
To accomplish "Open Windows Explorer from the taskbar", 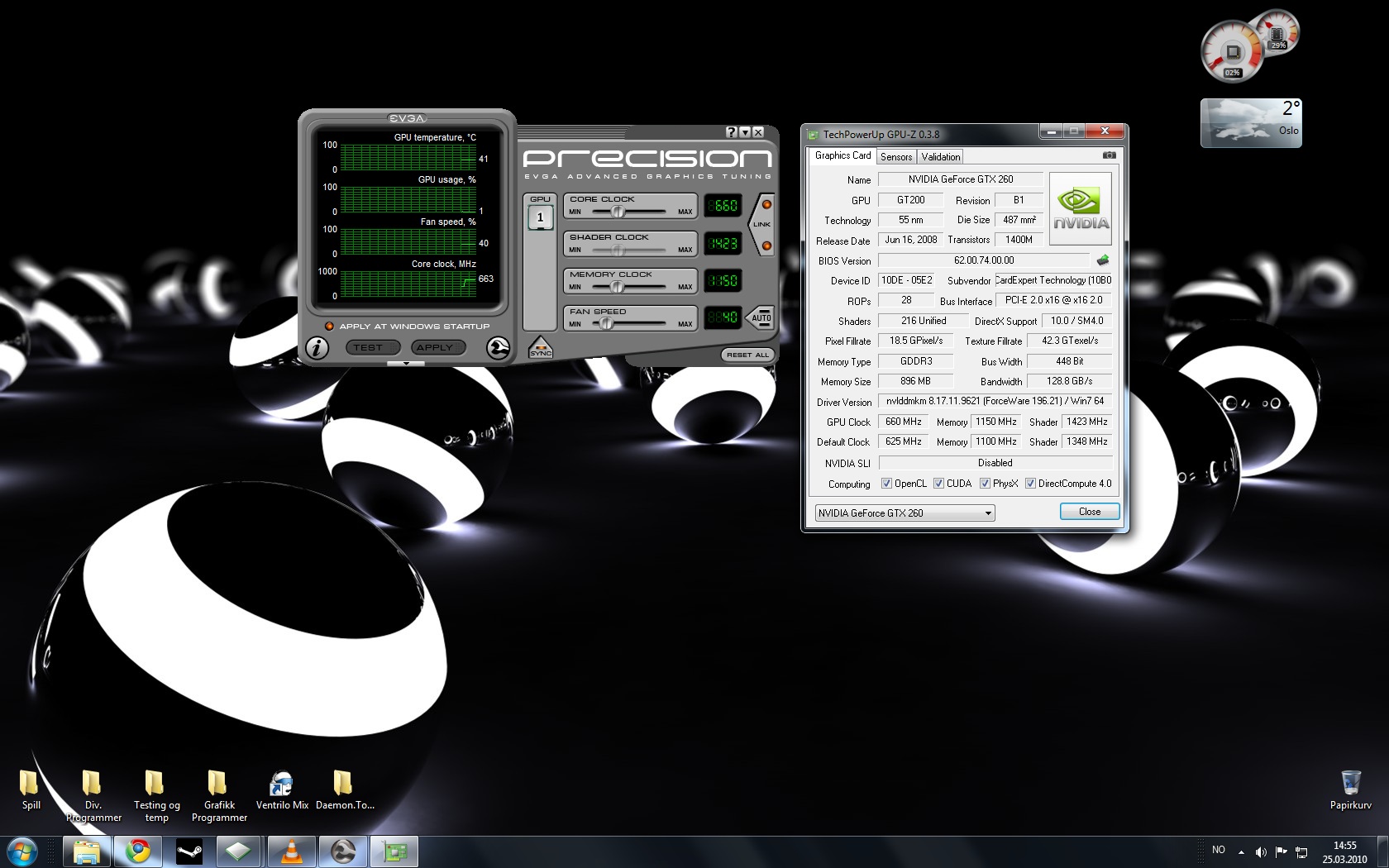I will 87,851.
